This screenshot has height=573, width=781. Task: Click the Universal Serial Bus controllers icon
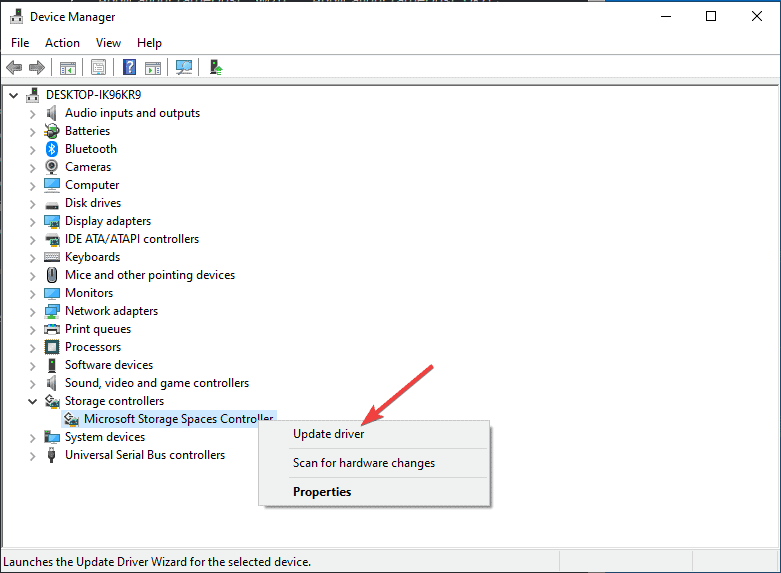[x=51, y=455]
